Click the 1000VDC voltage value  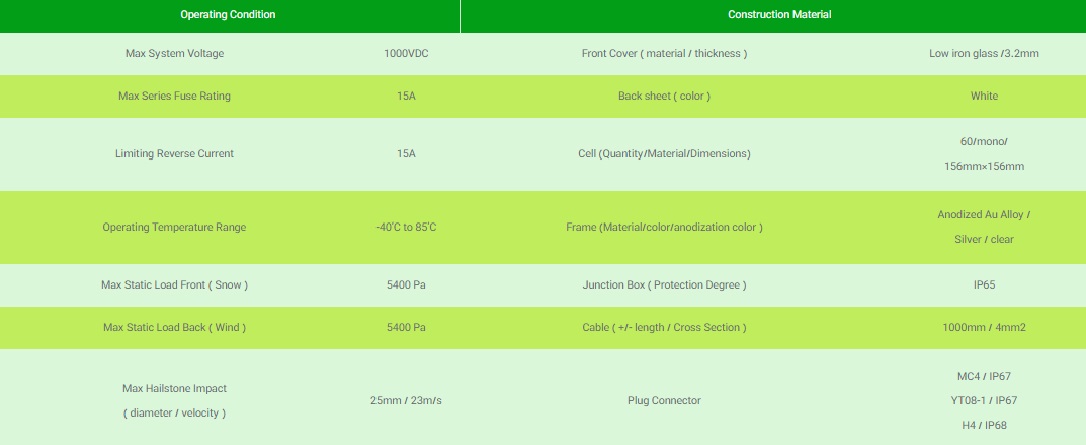(406, 53)
